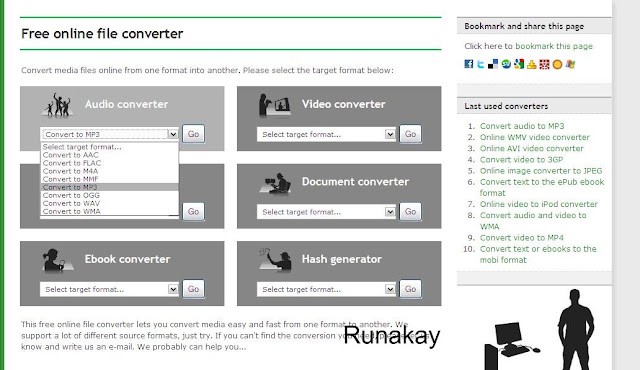The height and width of the screenshot is (370, 640).
Task: Choose Convert to WMA option
Action: point(109,211)
